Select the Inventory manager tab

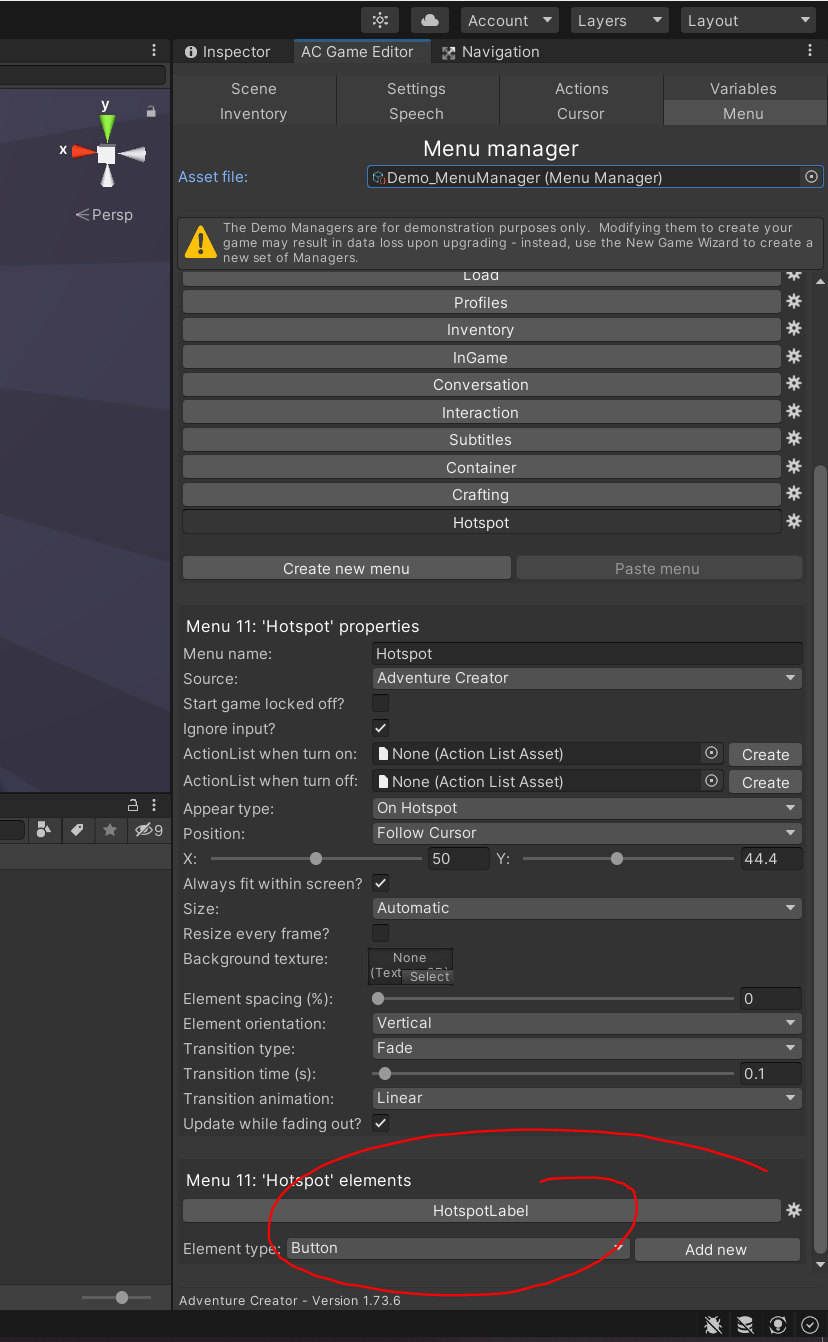254,114
